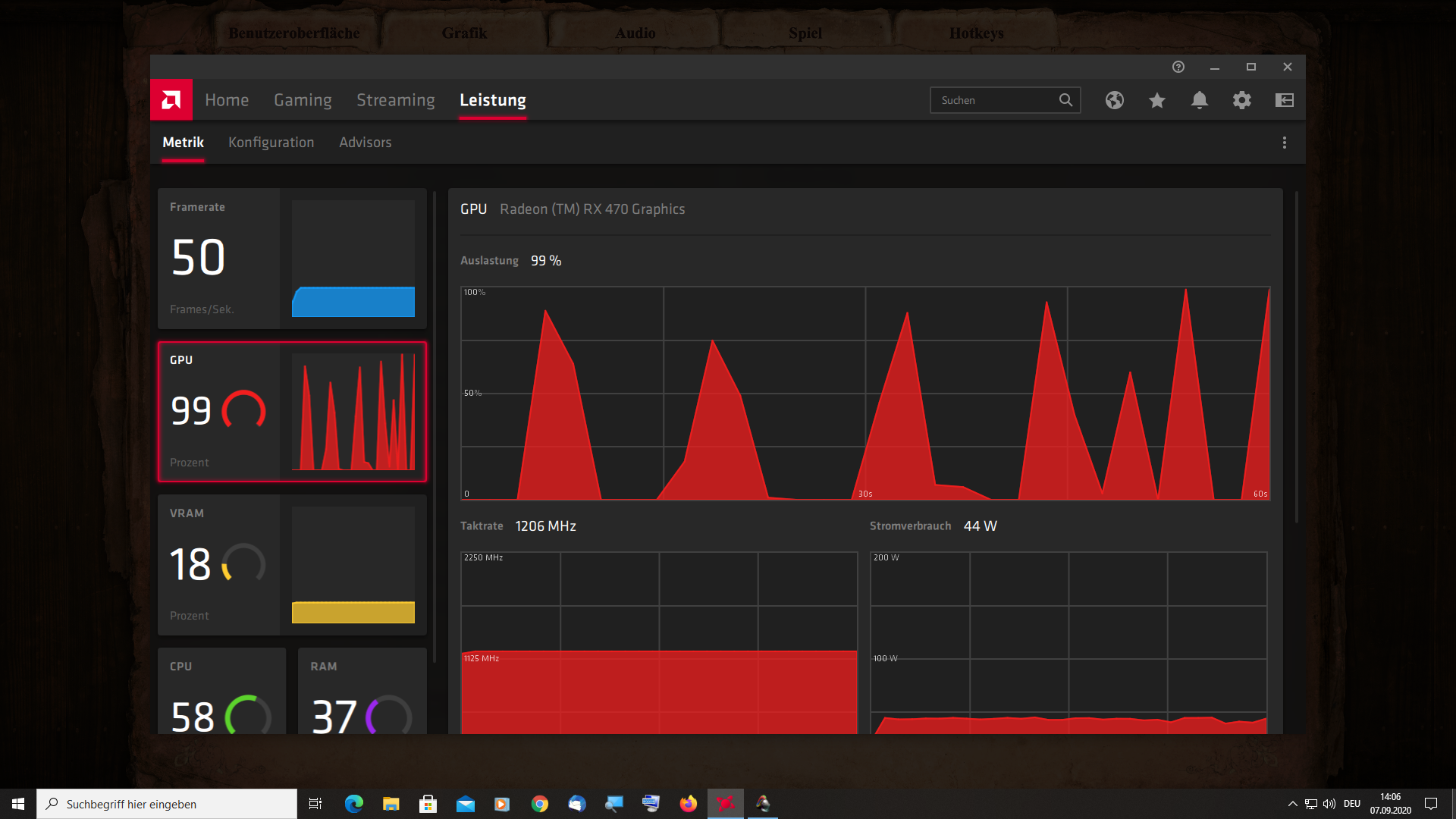Open Microsoft Edge from the taskbar

point(354,804)
